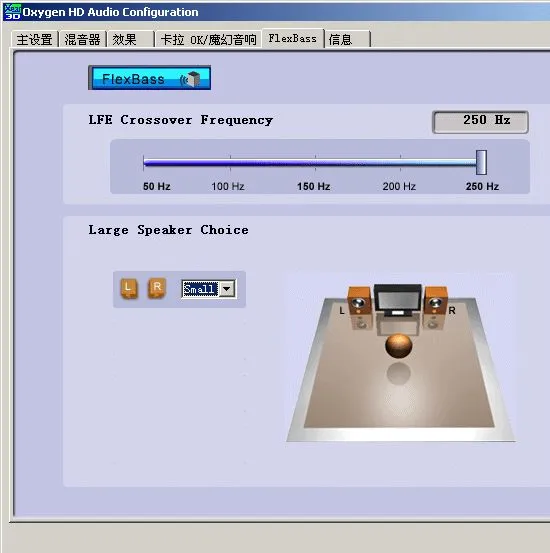The height and width of the screenshot is (553, 550).
Task: Set crossover slider at 150 Hz mark
Action: [315, 162]
